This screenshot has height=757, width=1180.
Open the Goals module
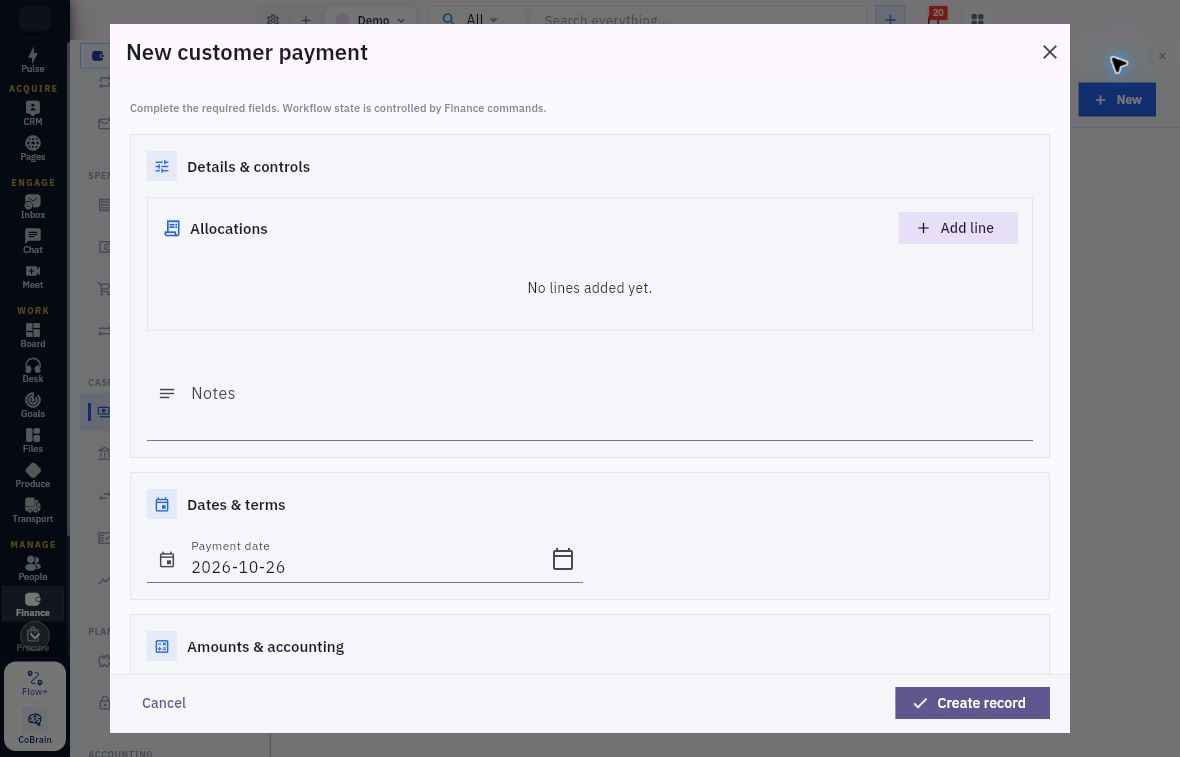pos(32,405)
